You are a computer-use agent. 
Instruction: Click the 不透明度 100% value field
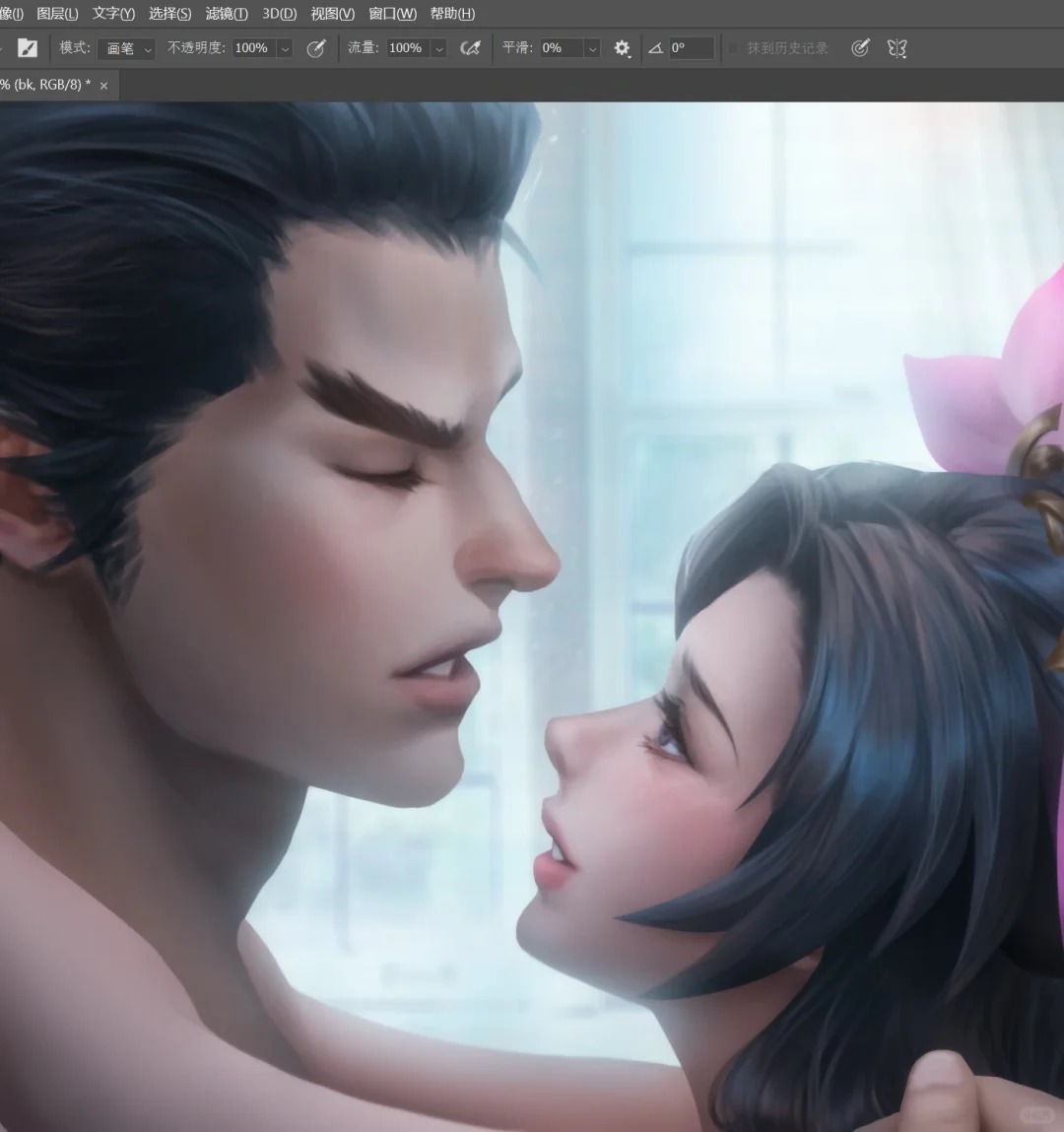[x=255, y=48]
